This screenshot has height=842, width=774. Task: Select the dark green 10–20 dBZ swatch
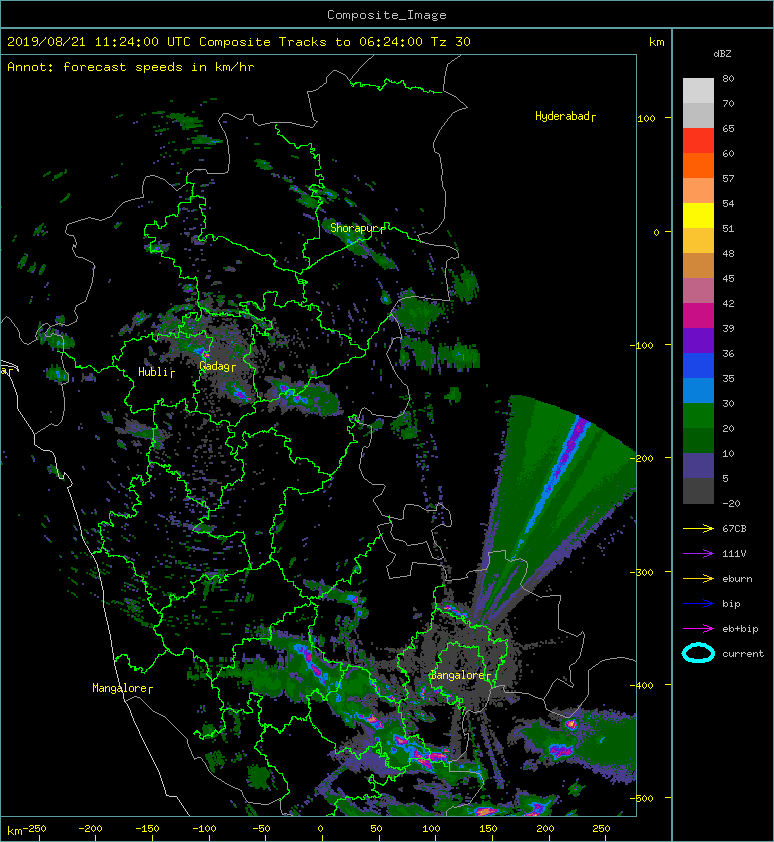click(698, 440)
